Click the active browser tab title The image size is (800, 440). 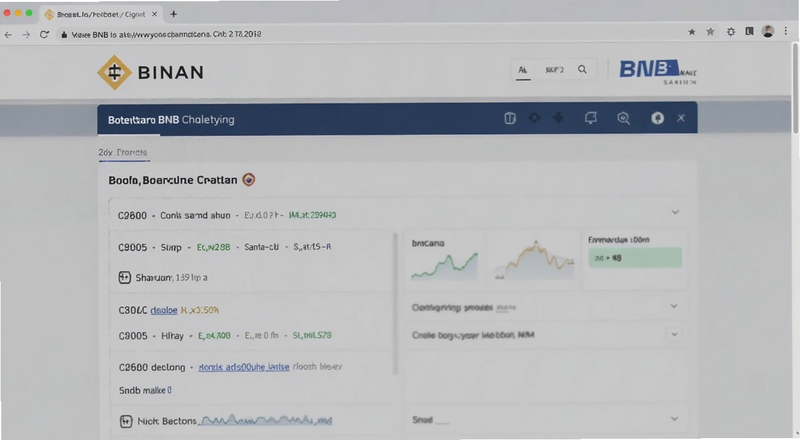(101, 14)
